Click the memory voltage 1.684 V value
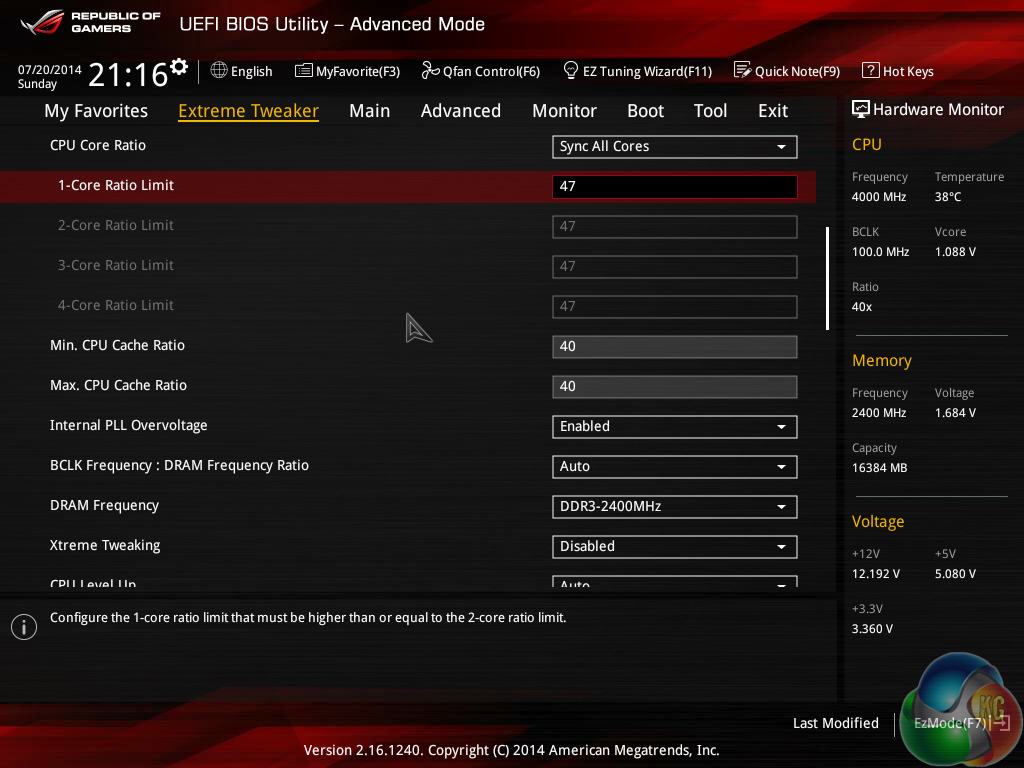This screenshot has width=1024, height=768. click(955, 413)
